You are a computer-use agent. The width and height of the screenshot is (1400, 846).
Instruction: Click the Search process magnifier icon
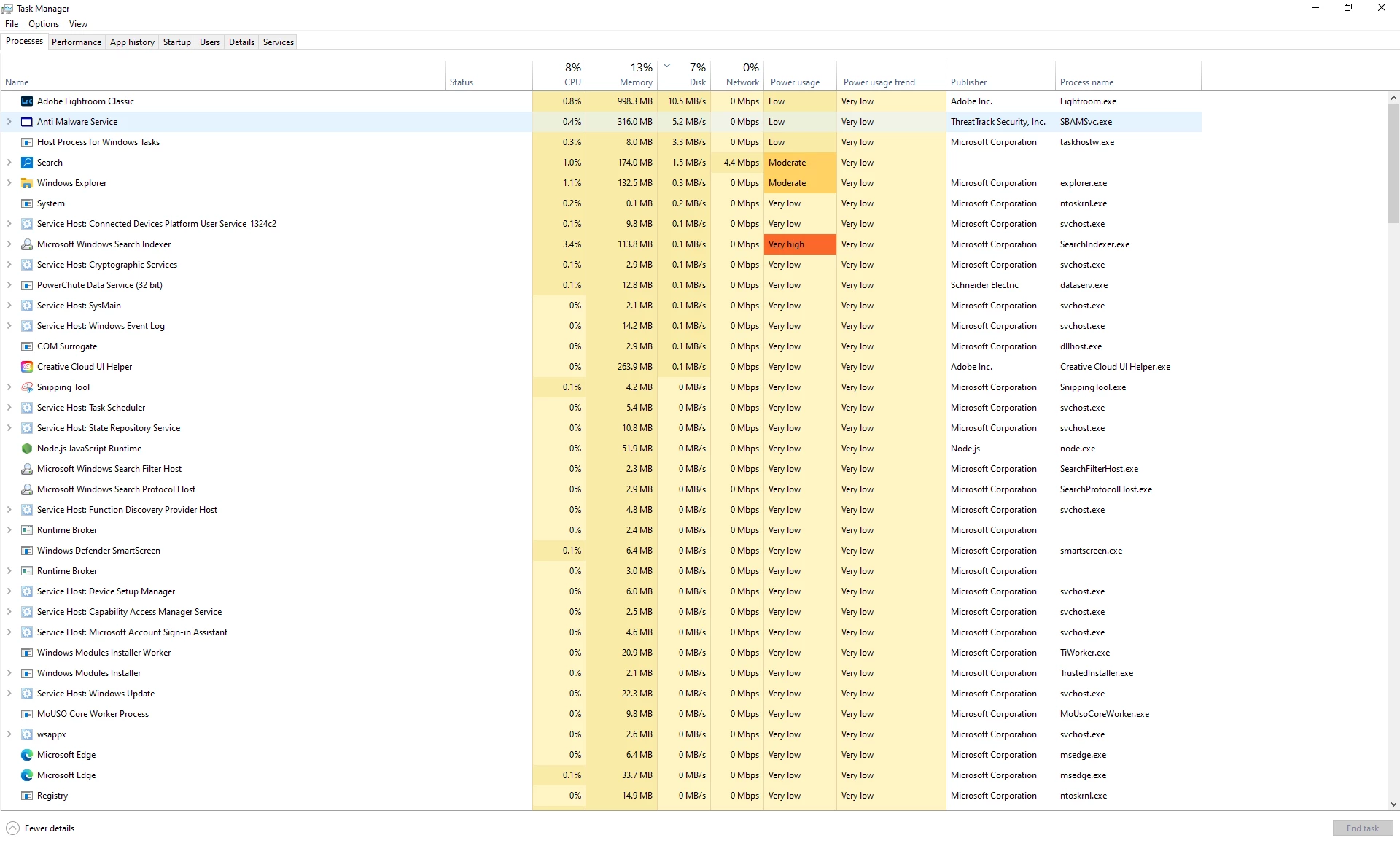pyautogui.click(x=27, y=163)
